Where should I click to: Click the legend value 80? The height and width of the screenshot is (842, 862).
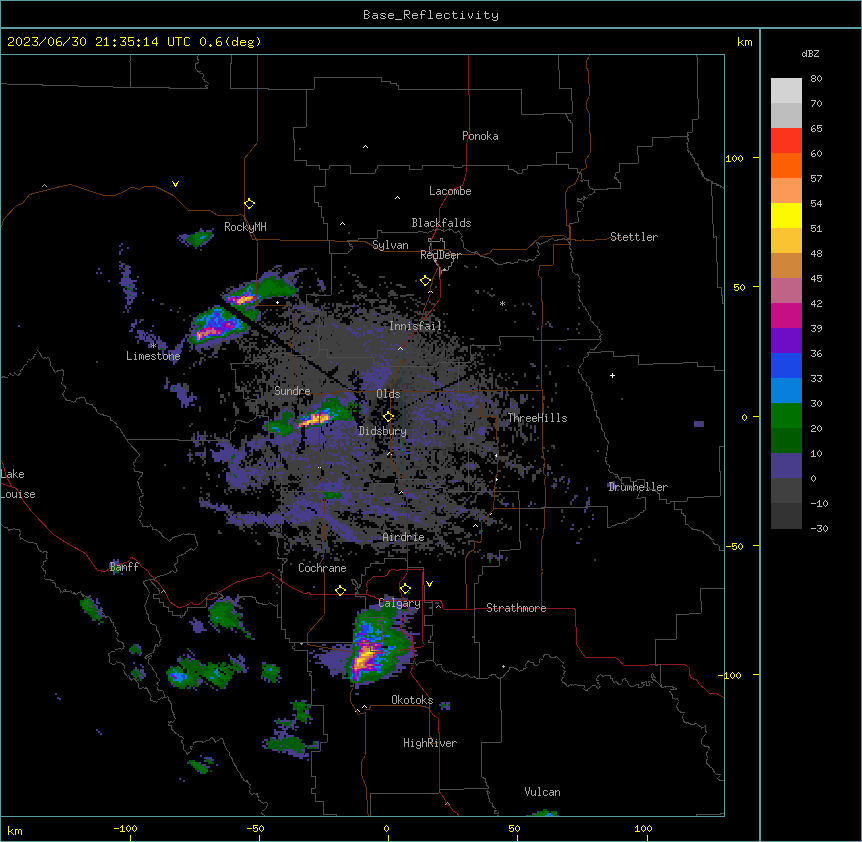[x=816, y=79]
